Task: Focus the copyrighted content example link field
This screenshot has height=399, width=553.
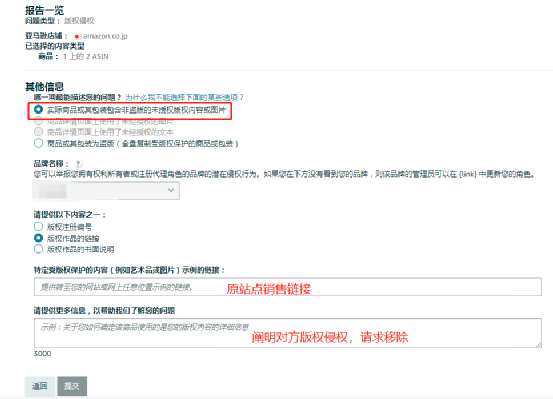Action: pyautogui.click(x=288, y=287)
